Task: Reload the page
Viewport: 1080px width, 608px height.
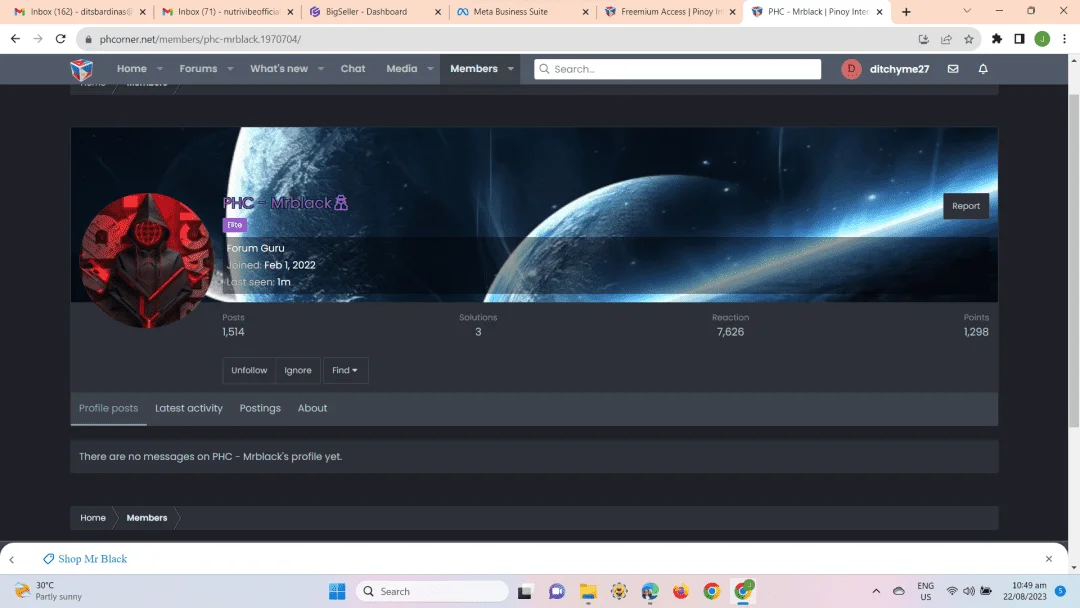Action: pyautogui.click(x=61, y=39)
